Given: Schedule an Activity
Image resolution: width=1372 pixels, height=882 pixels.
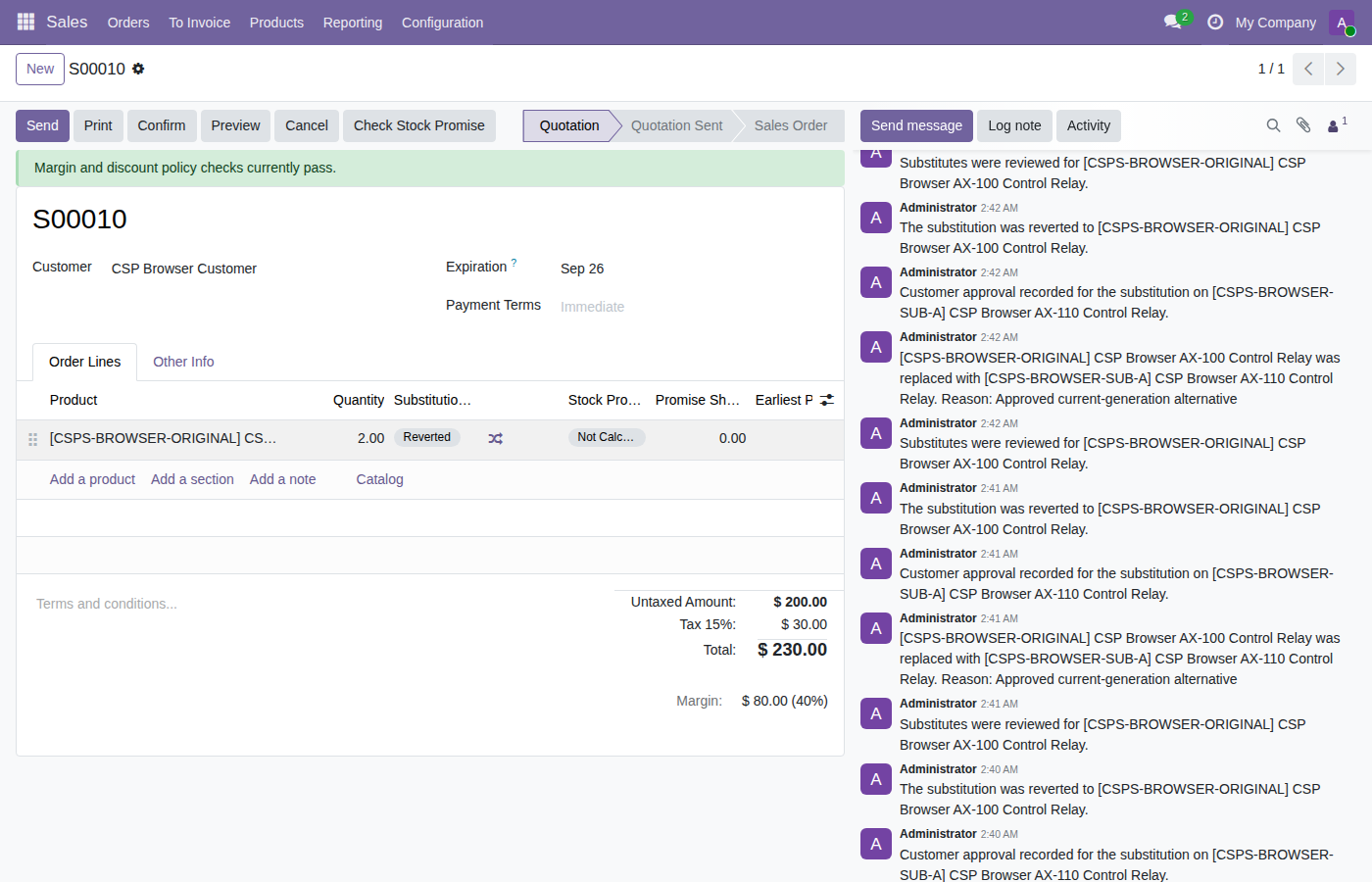Looking at the screenshot, I should point(1089,125).
